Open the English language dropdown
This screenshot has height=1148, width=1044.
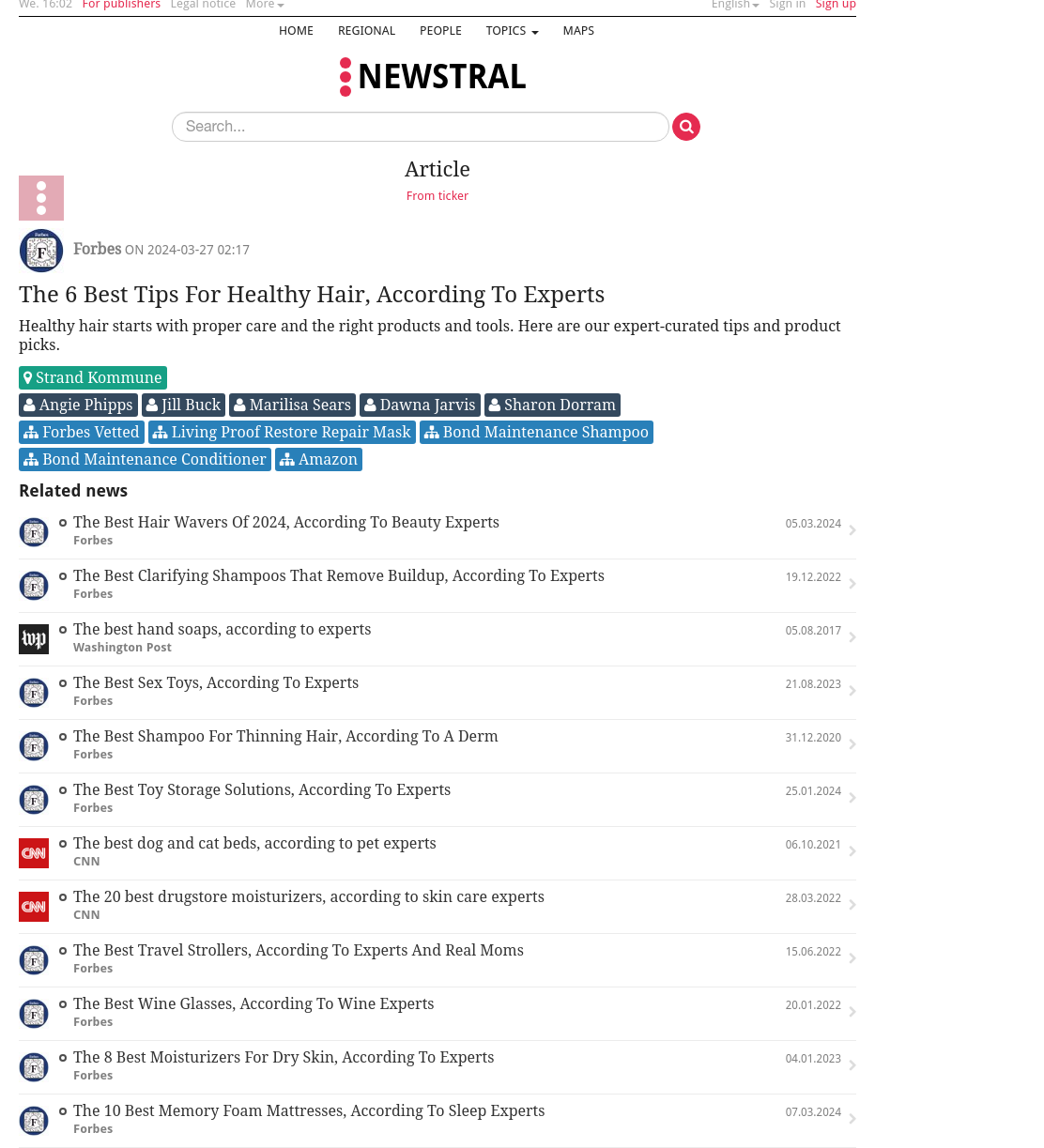point(735,5)
